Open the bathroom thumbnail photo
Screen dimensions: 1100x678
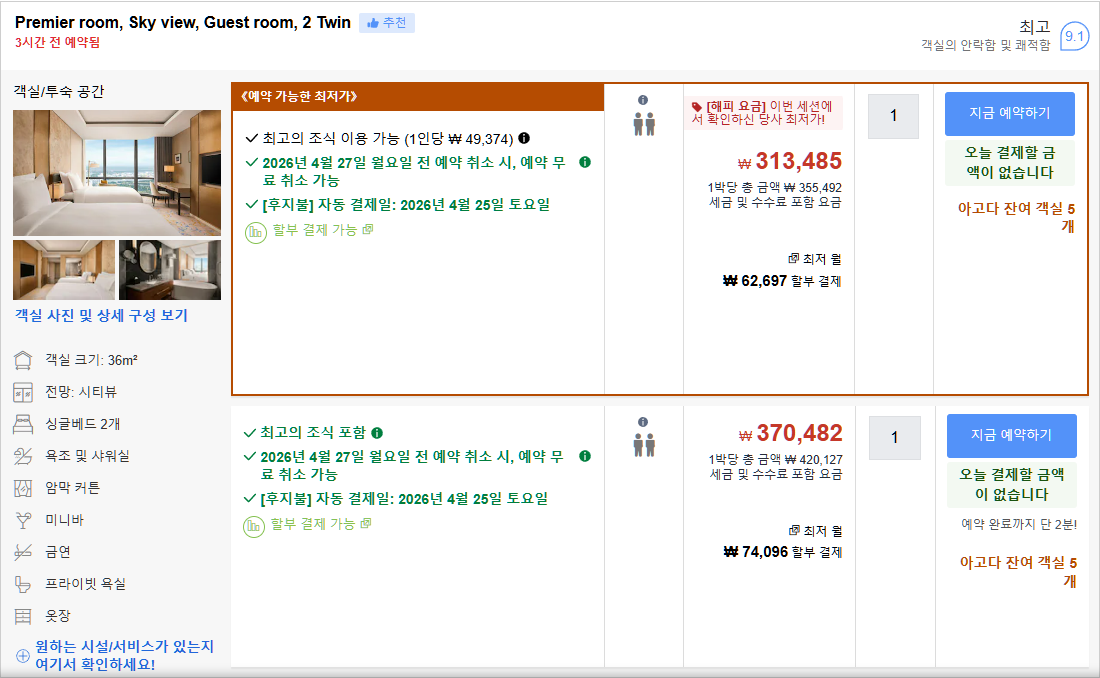point(170,270)
